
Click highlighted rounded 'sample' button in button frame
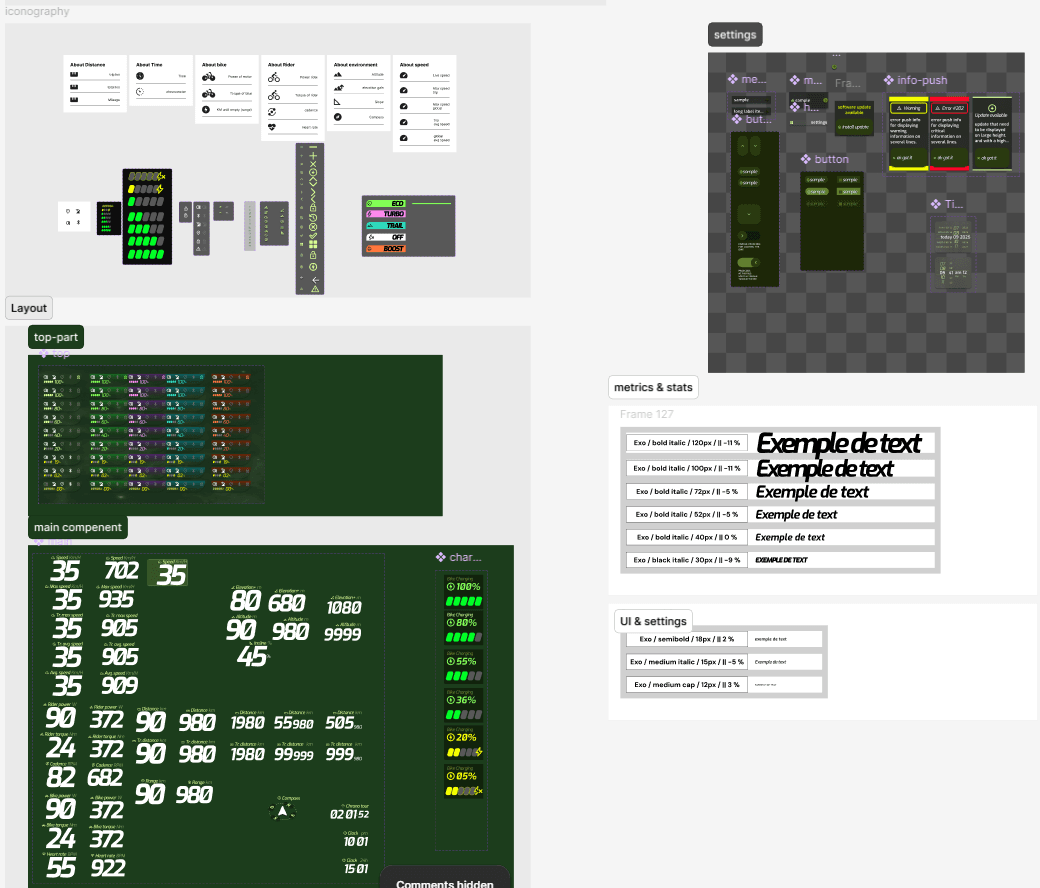click(x=817, y=192)
